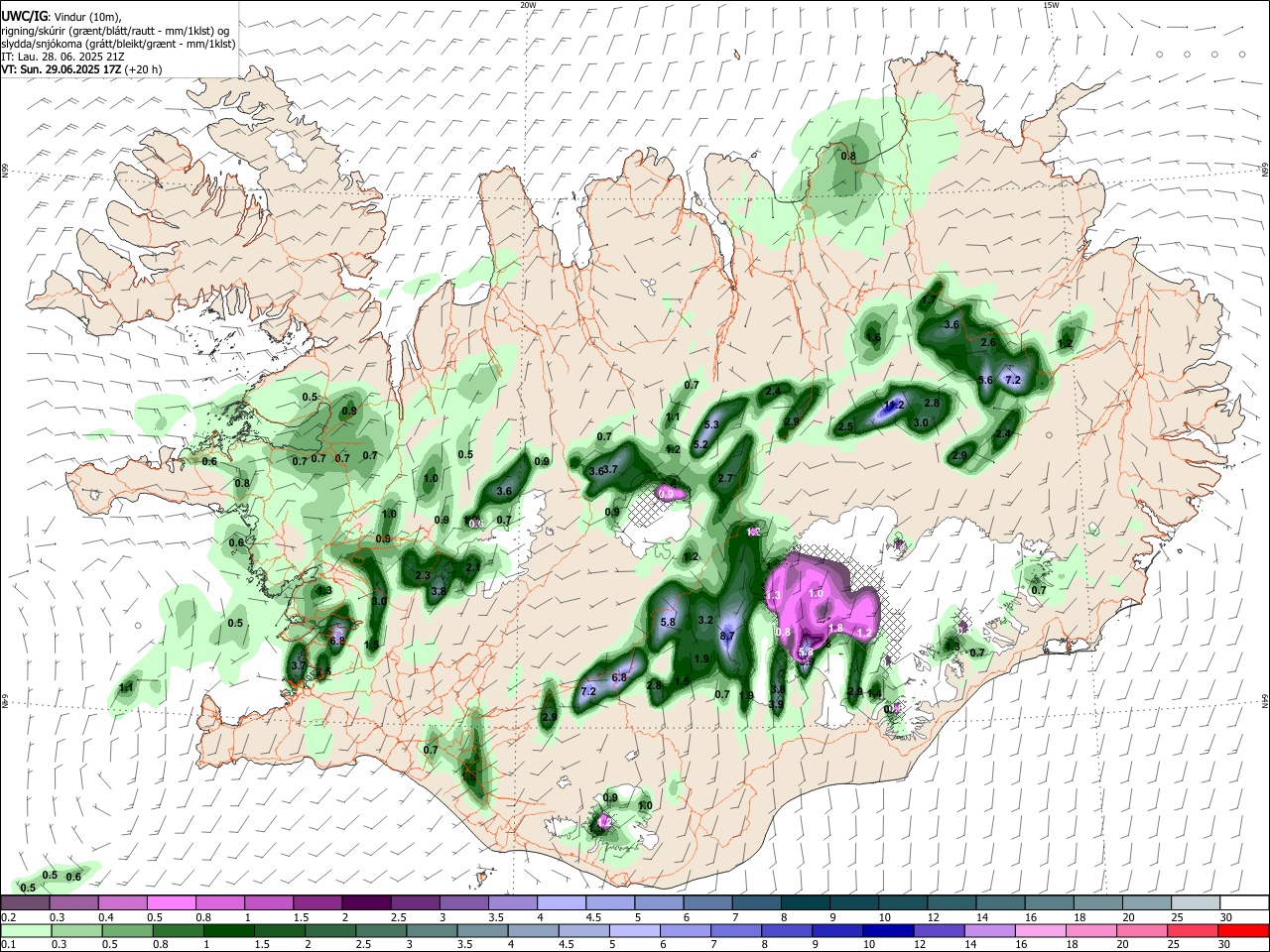Viewport: 1270px width, 952px height.
Task: Click the '20W' longitude label at top
Action: (528, 5)
